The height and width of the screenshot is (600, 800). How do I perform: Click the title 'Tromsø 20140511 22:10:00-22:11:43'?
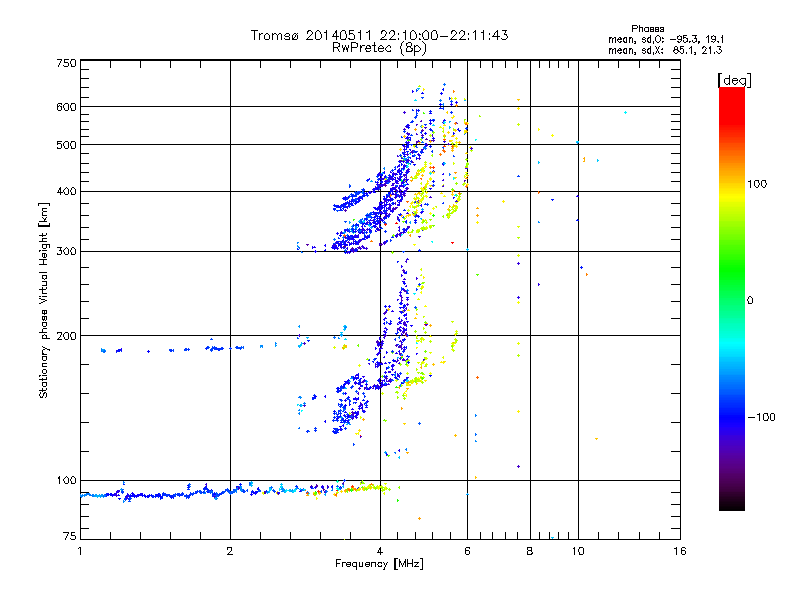(x=380, y=35)
